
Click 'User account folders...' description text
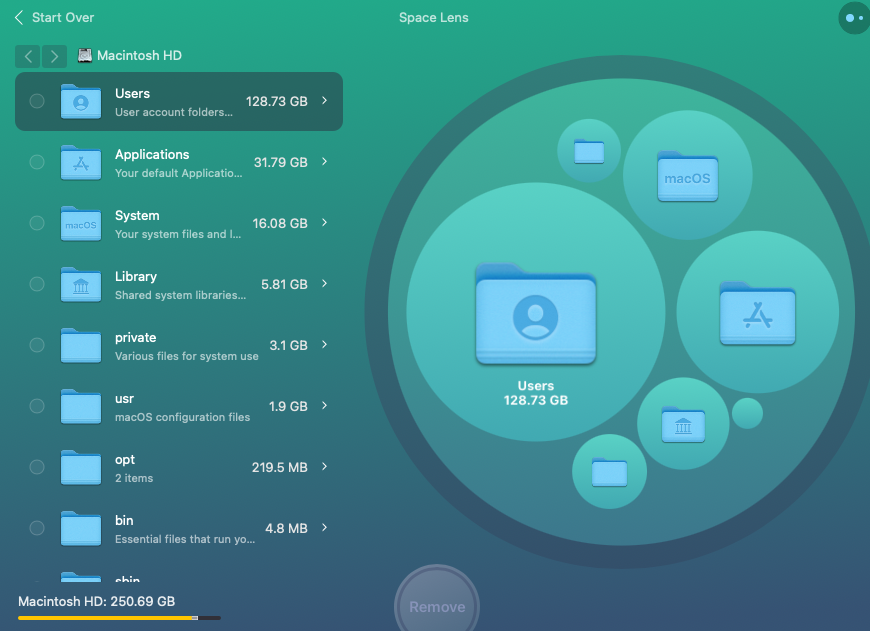[174, 112]
